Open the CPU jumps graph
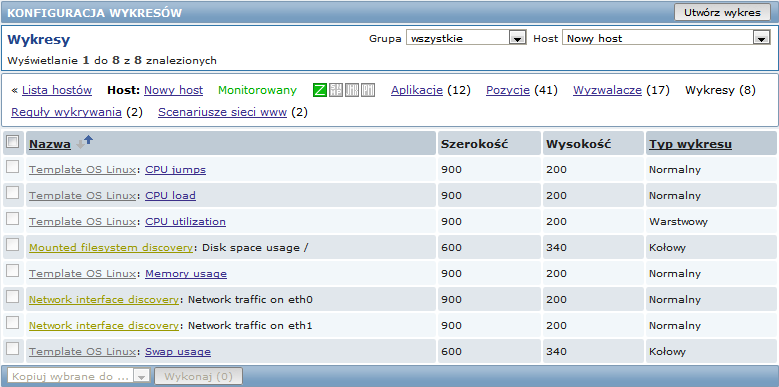 coord(175,170)
